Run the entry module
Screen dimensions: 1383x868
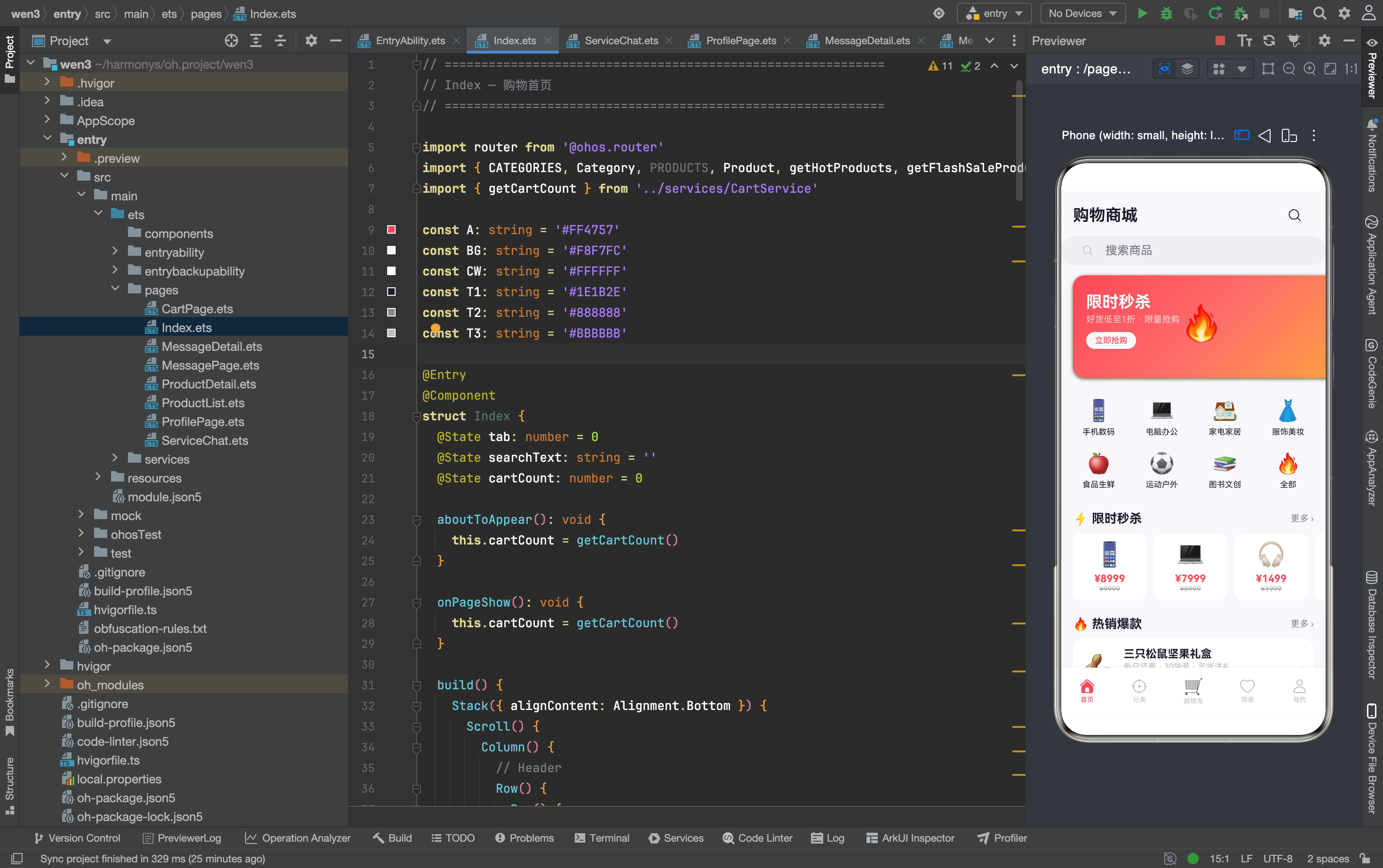click(1142, 13)
